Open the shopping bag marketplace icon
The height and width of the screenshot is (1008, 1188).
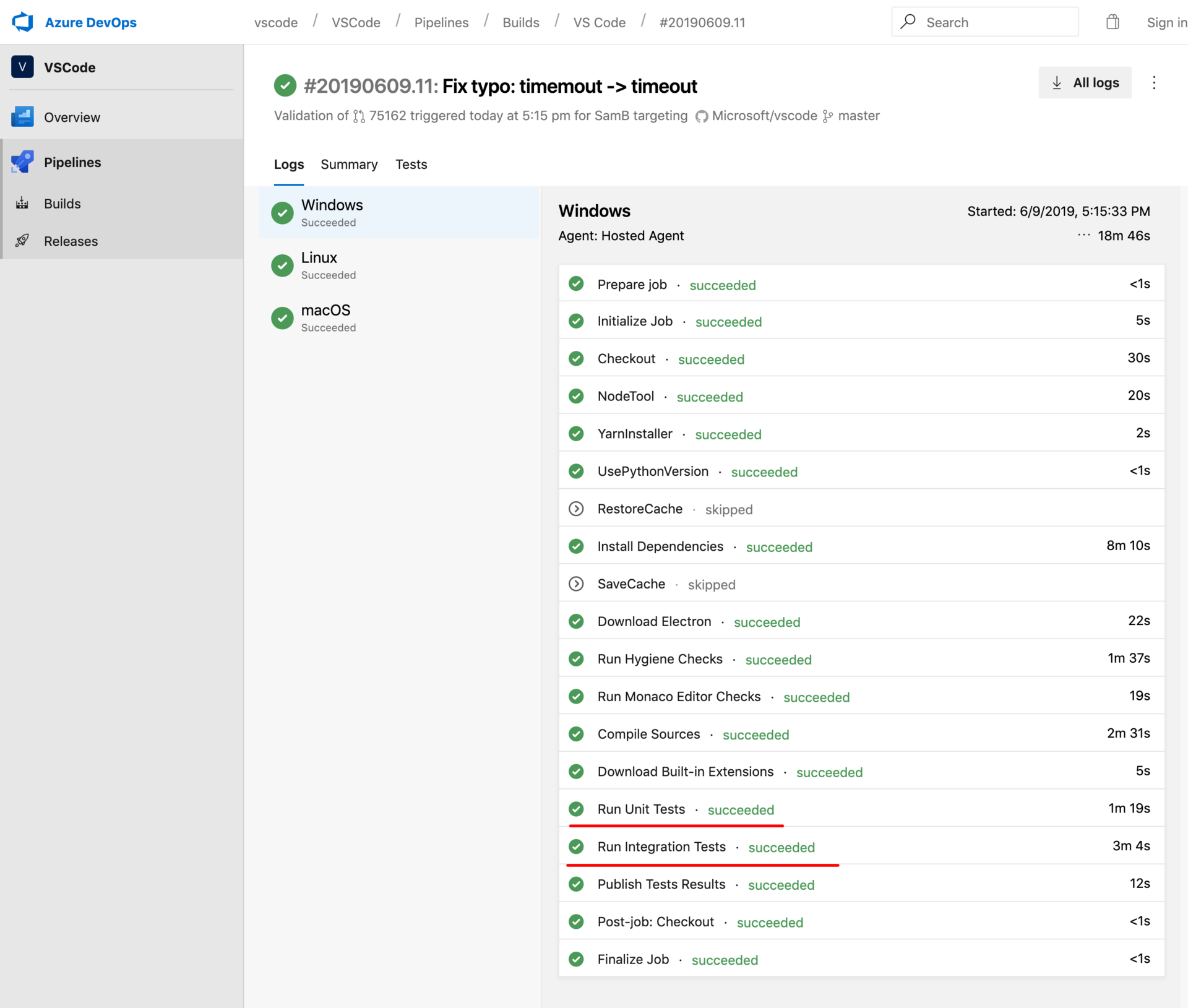pos(1113,22)
